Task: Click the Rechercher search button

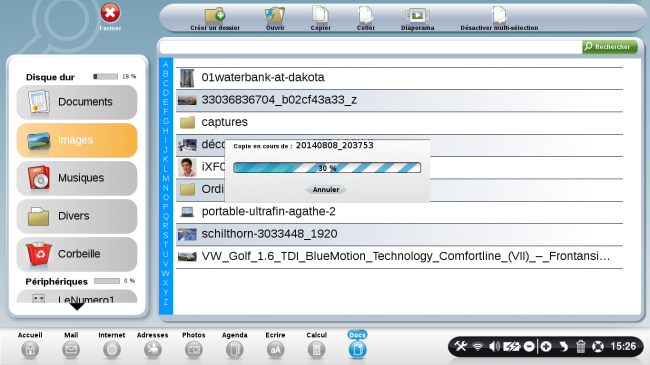Action: coord(609,47)
